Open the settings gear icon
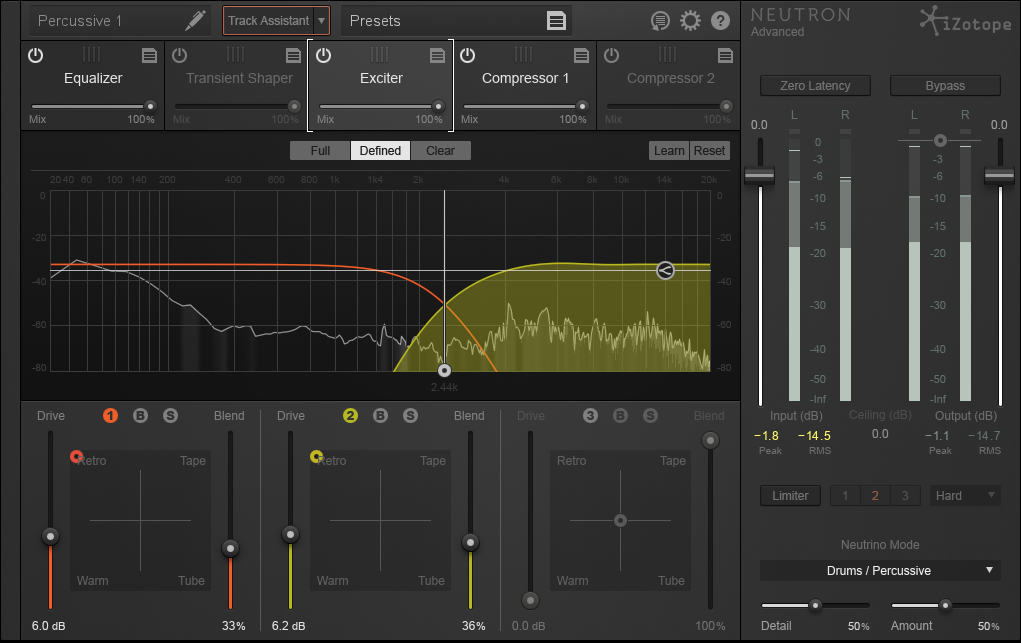The image size is (1021, 643). point(690,21)
